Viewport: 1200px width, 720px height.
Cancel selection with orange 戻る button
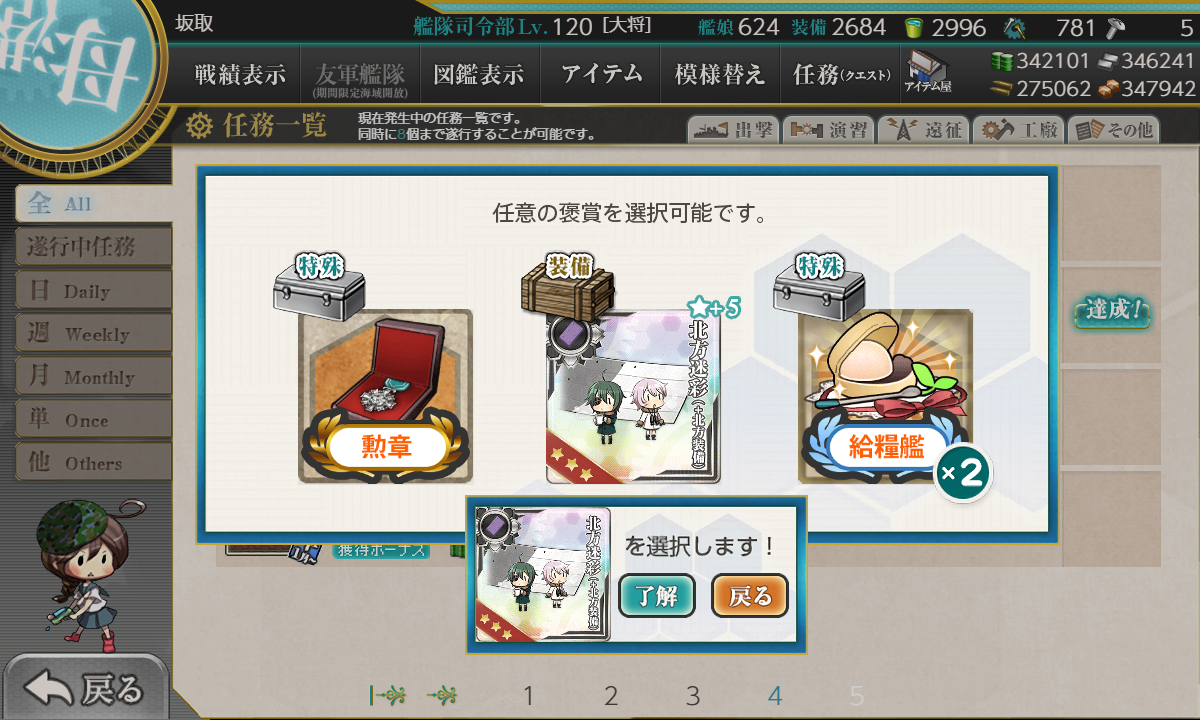750,596
